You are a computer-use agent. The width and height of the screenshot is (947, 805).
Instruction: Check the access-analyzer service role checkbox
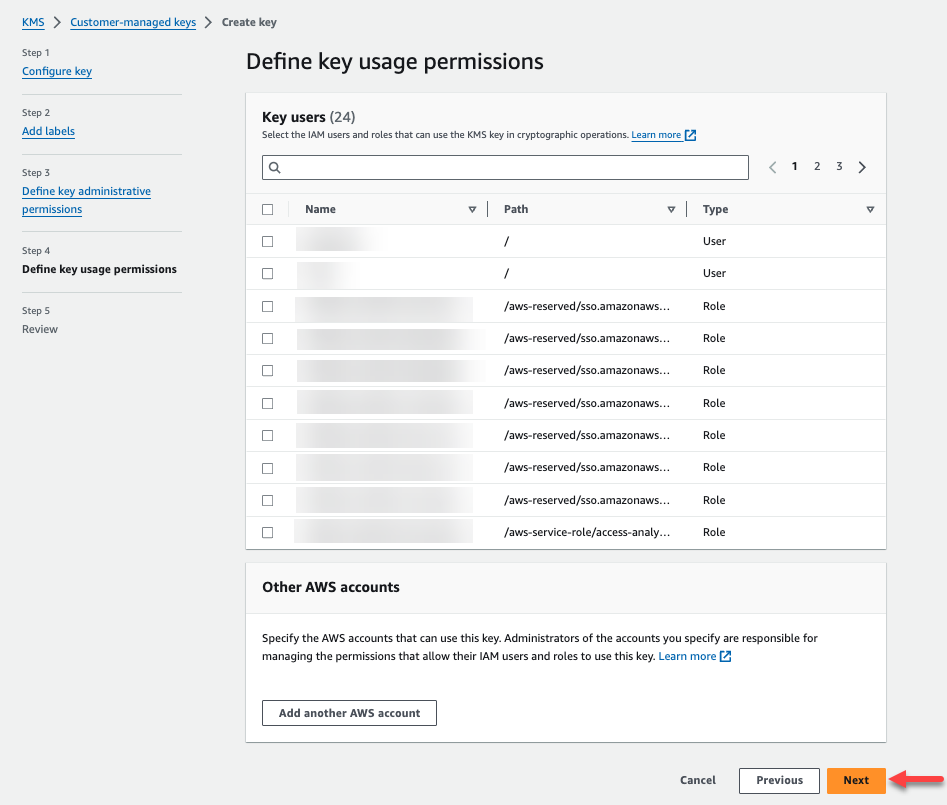point(268,533)
